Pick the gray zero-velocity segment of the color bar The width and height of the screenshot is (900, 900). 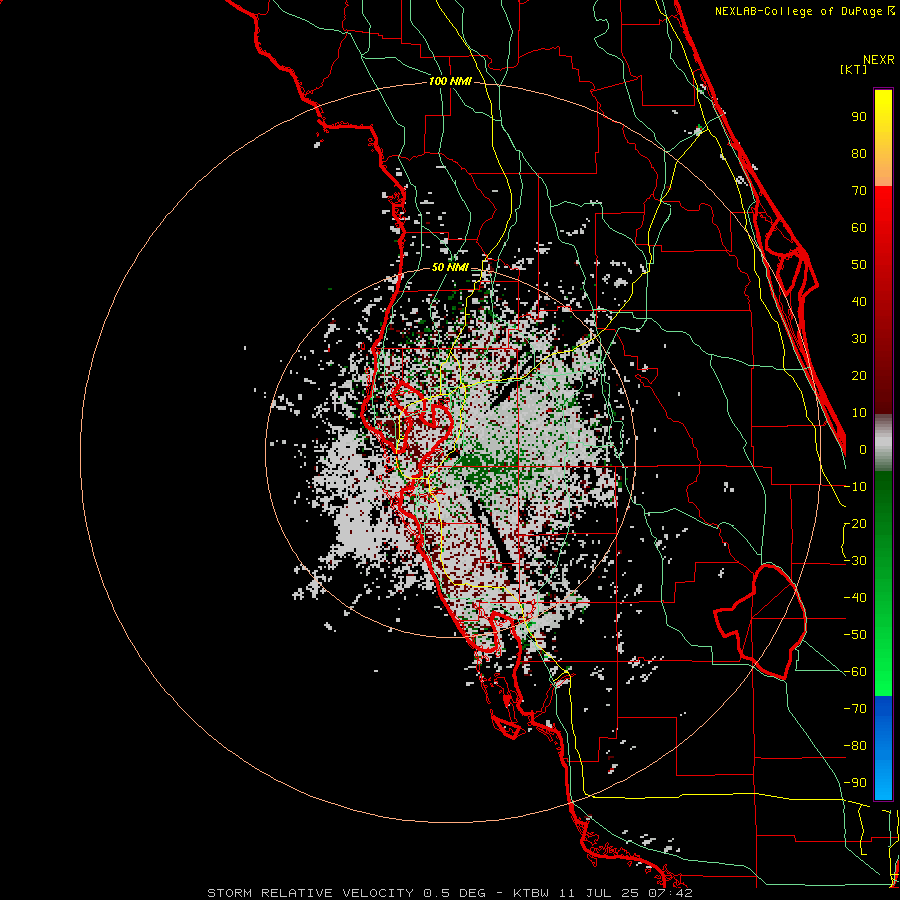coord(883,442)
